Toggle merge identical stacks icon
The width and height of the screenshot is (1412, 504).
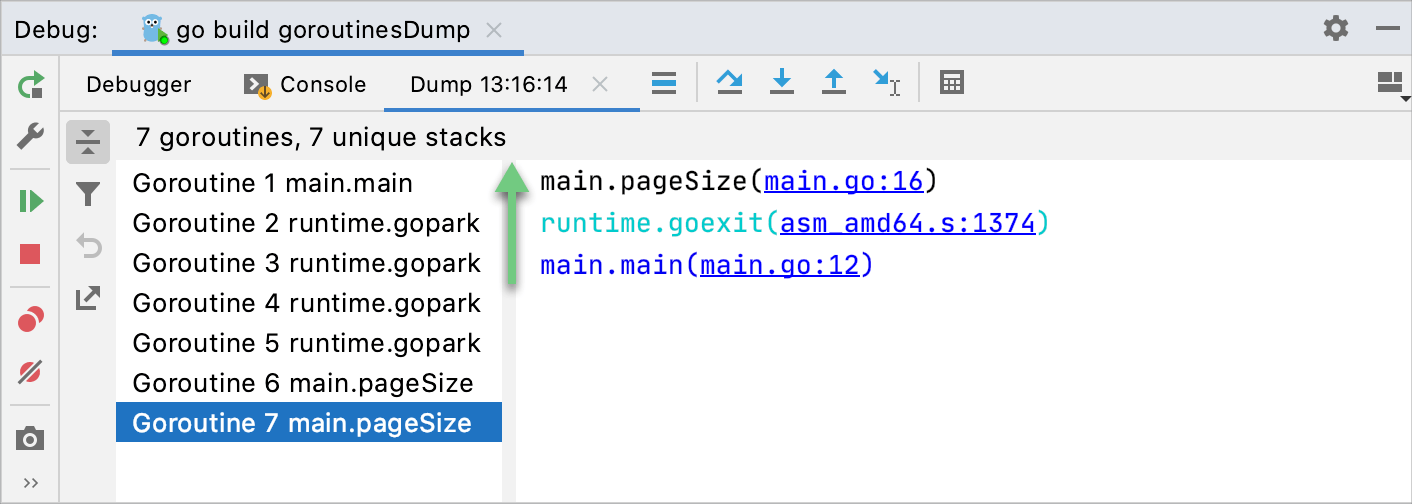tap(88, 142)
